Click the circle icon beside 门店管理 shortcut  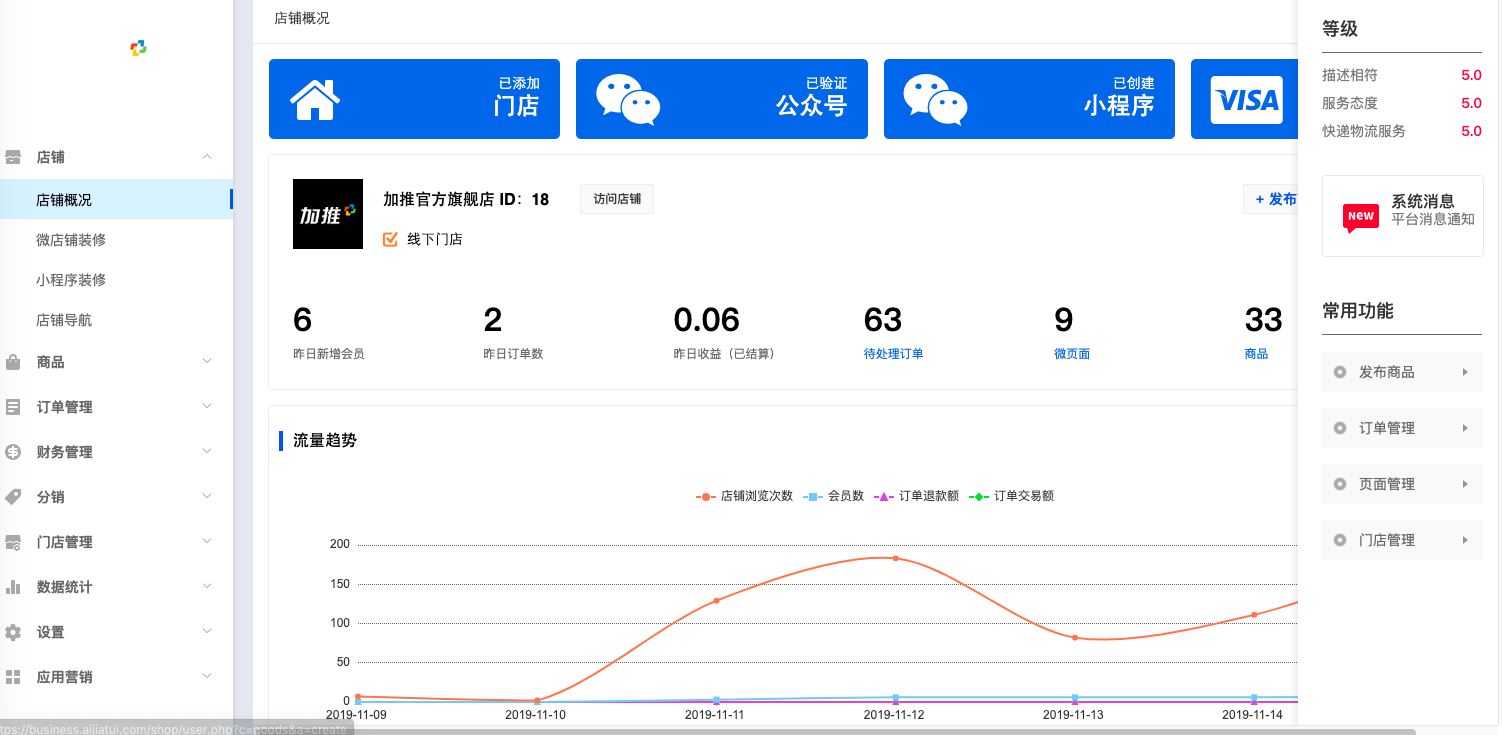click(1340, 540)
